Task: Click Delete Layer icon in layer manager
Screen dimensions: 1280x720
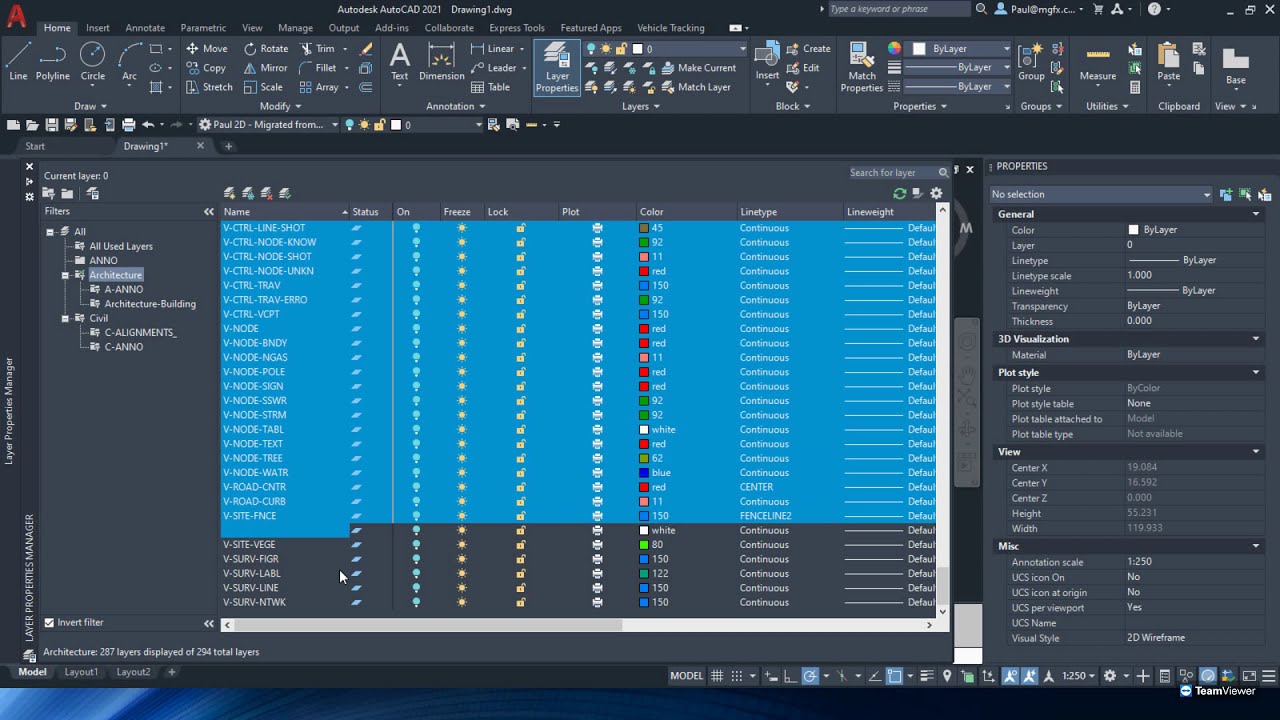Action: tap(266, 193)
